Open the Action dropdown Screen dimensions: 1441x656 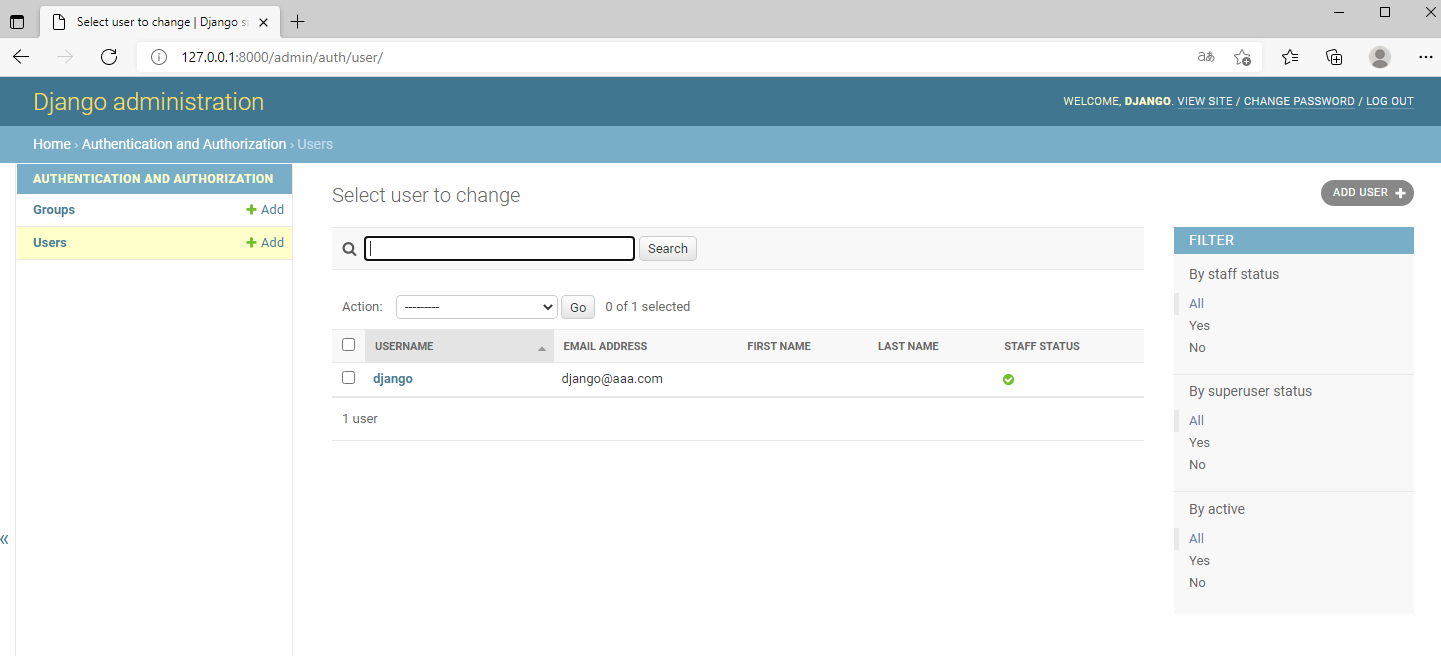click(x=476, y=307)
